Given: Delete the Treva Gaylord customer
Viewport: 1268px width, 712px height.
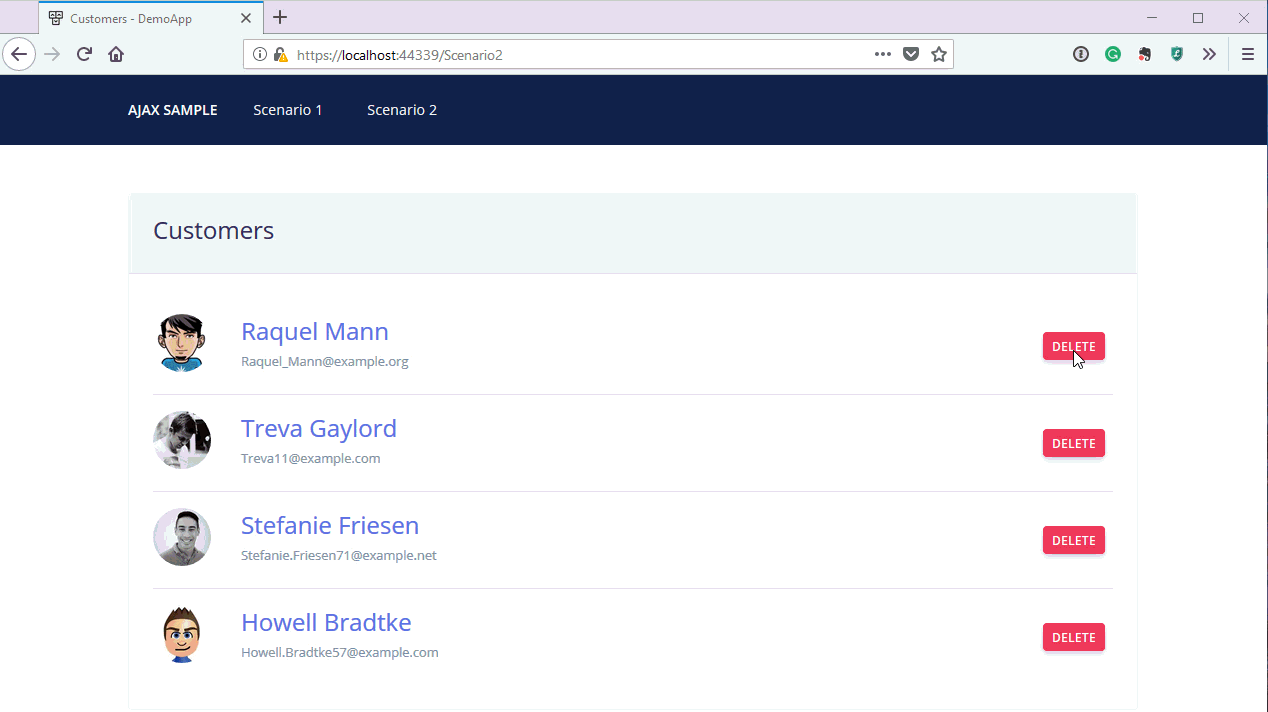Looking at the screenshot, I should (1074, 443).
